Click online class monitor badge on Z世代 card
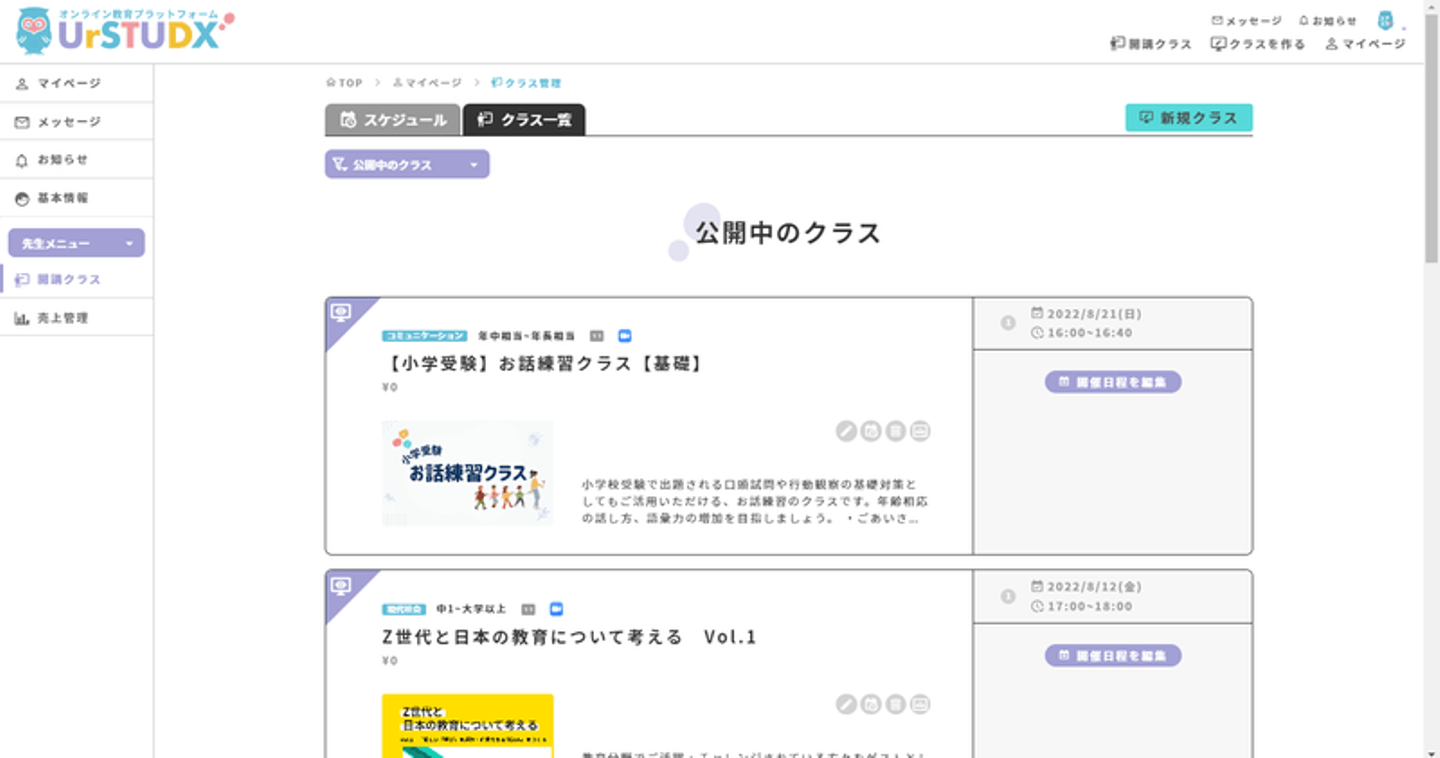This screenshot has width=1440, height=758. click(x=341, y=586)
